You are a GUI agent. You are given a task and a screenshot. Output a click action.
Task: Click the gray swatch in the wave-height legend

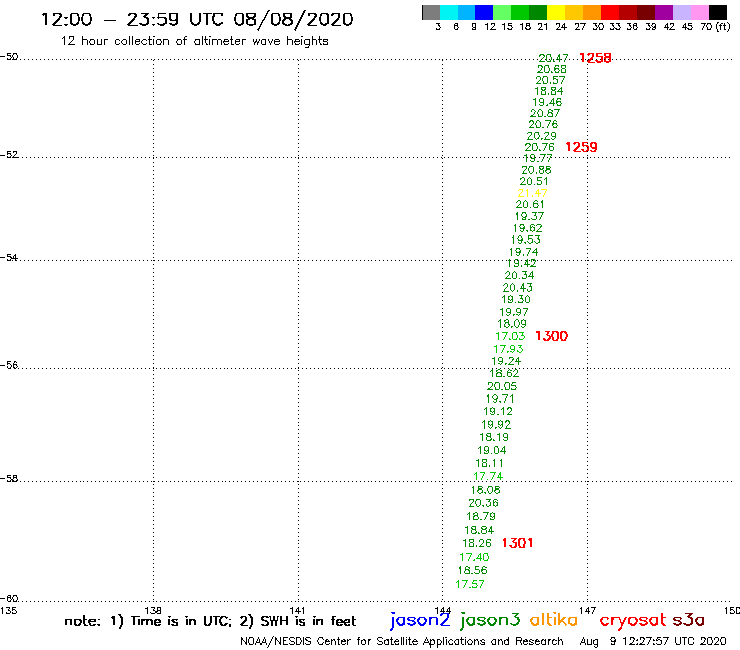[x=431, y=12]
